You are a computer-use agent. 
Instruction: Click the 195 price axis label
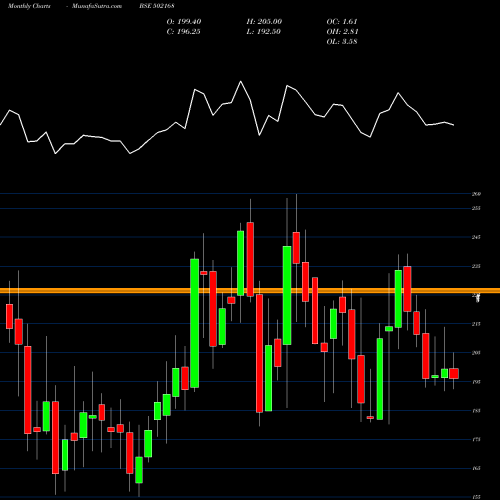[x=476, y=382]
